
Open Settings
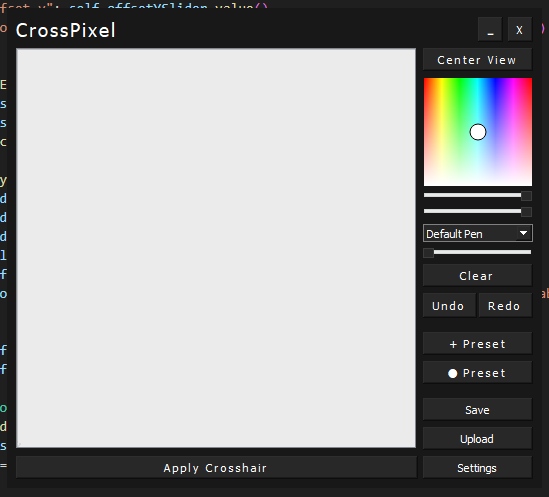tap(477, 468)
